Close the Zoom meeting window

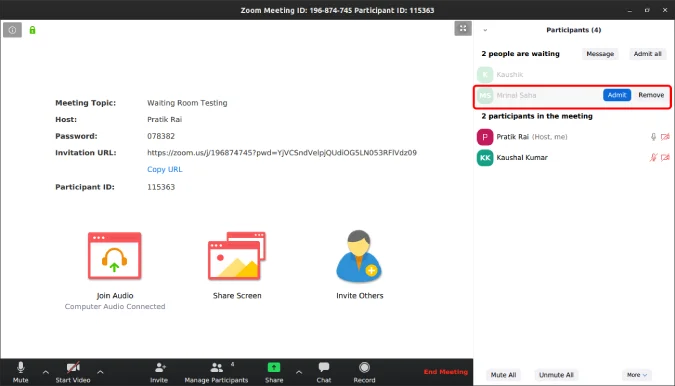pos(665,10)
